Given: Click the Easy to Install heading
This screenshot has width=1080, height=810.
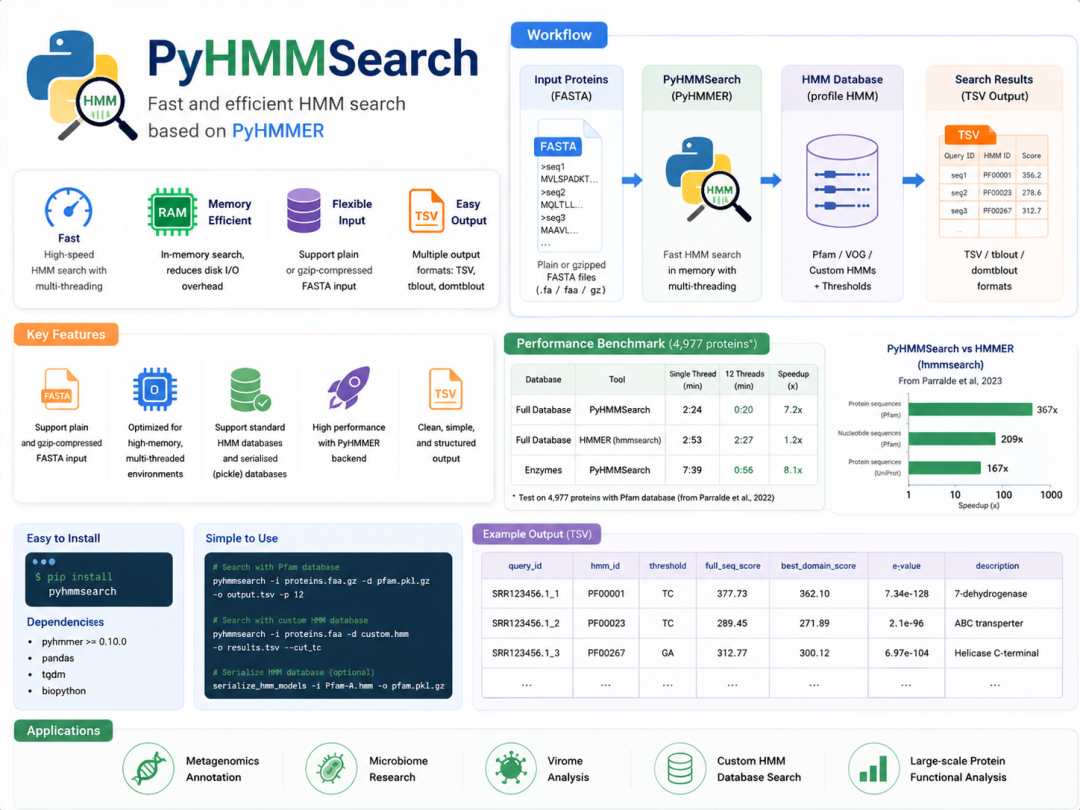Looking at the screenshot, I should tap(63, 538).
